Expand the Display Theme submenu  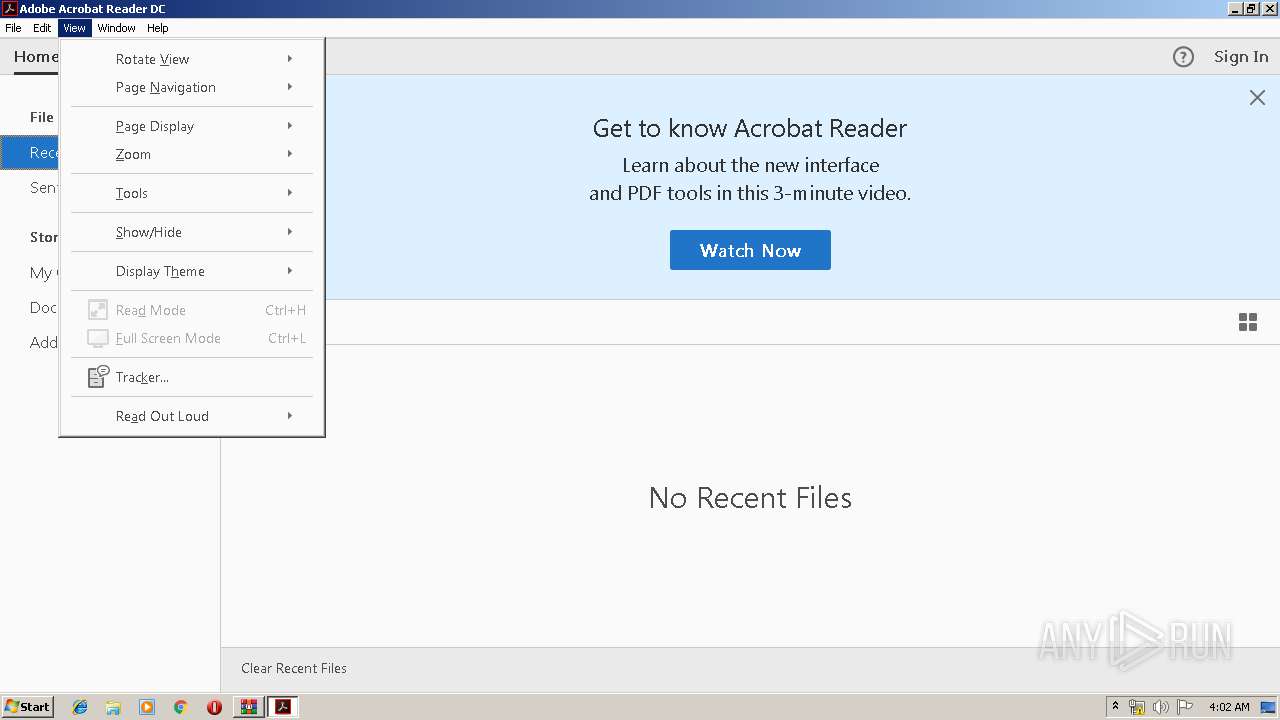pos(192,271)
